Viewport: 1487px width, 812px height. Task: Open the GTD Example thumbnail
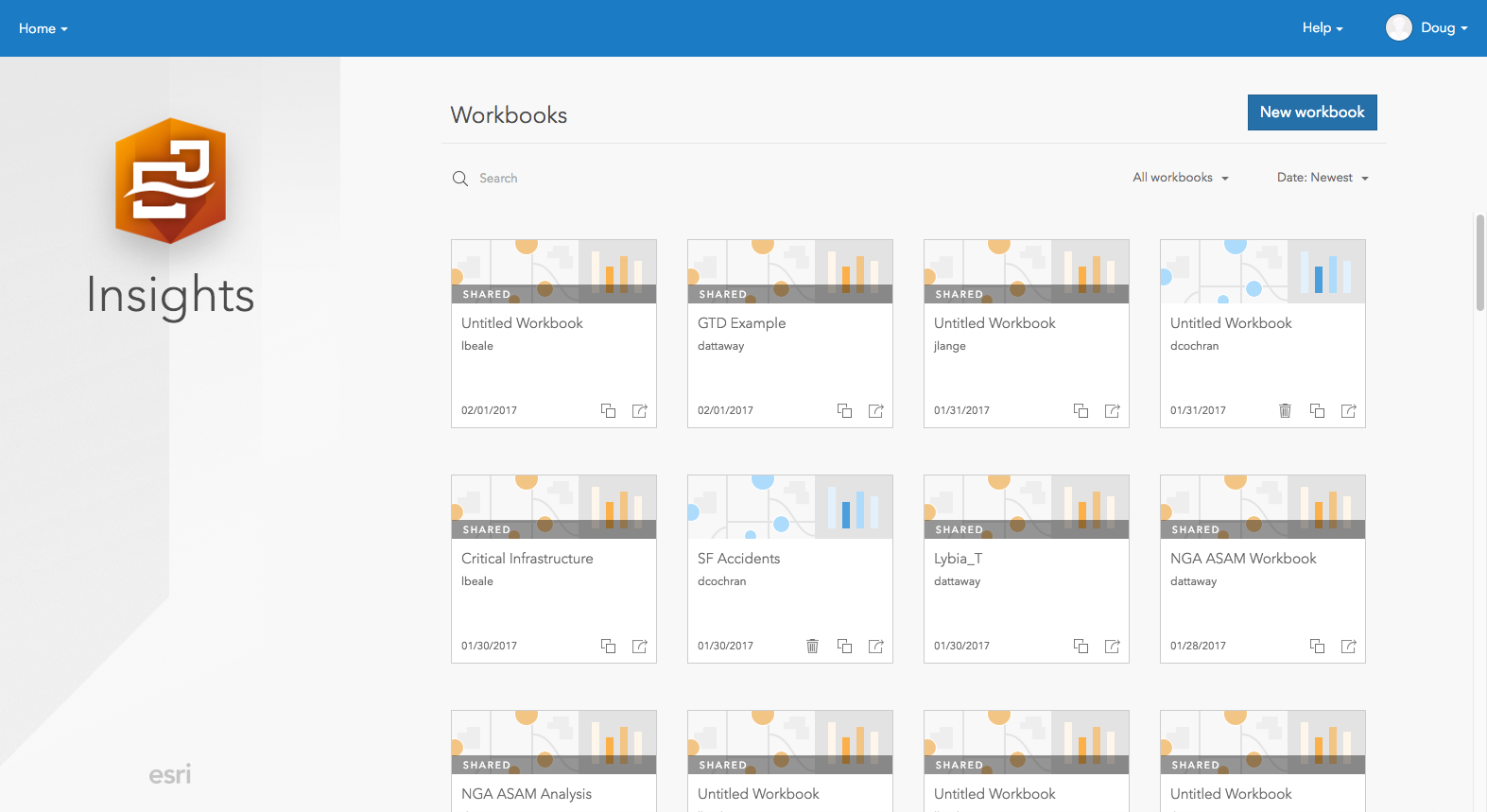pyautogui.click(x=790, y=271)
